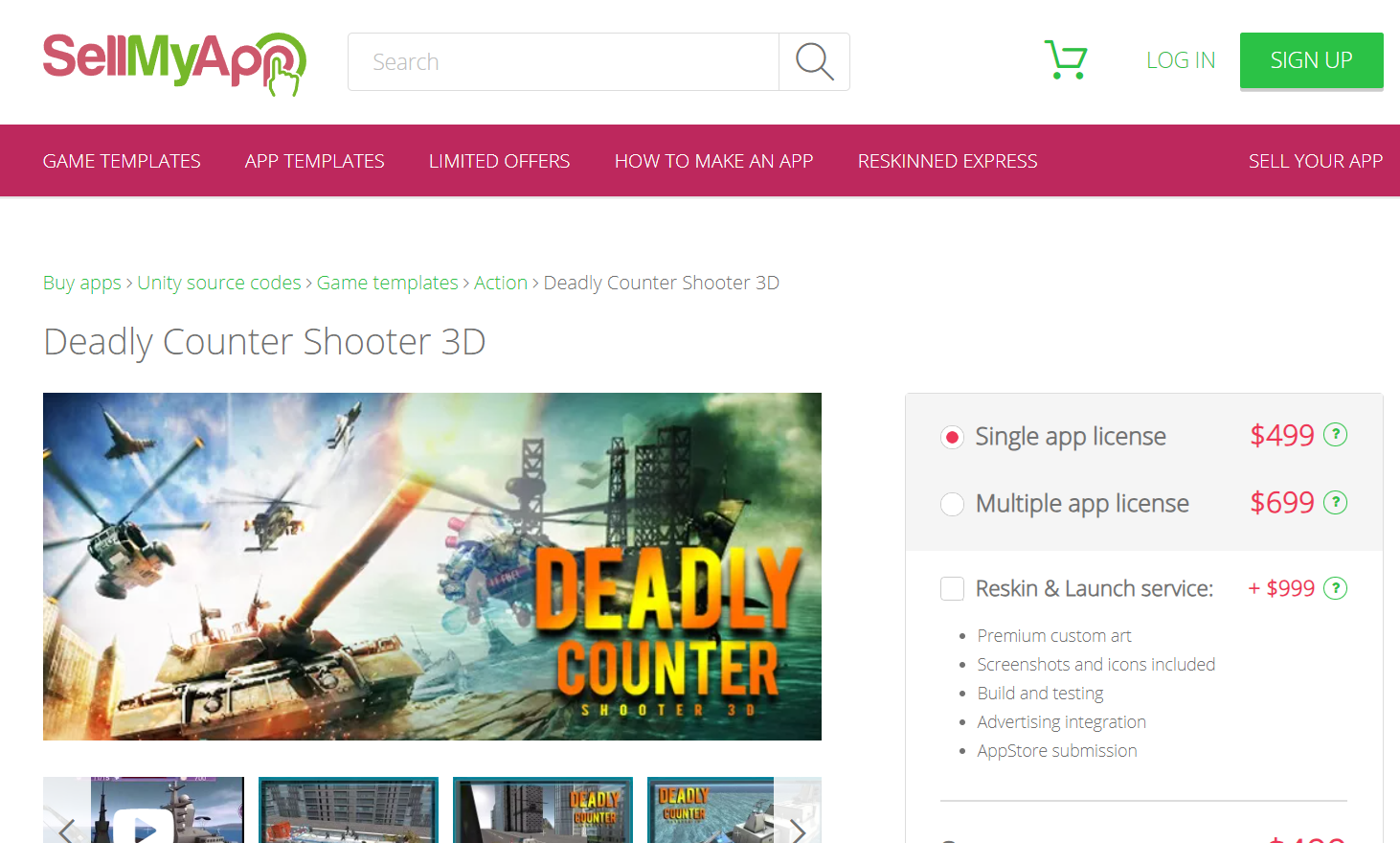This screenshot has height=843, width=1400.
Task: Show help for the $499 single license
Action: click(1335, 435)
